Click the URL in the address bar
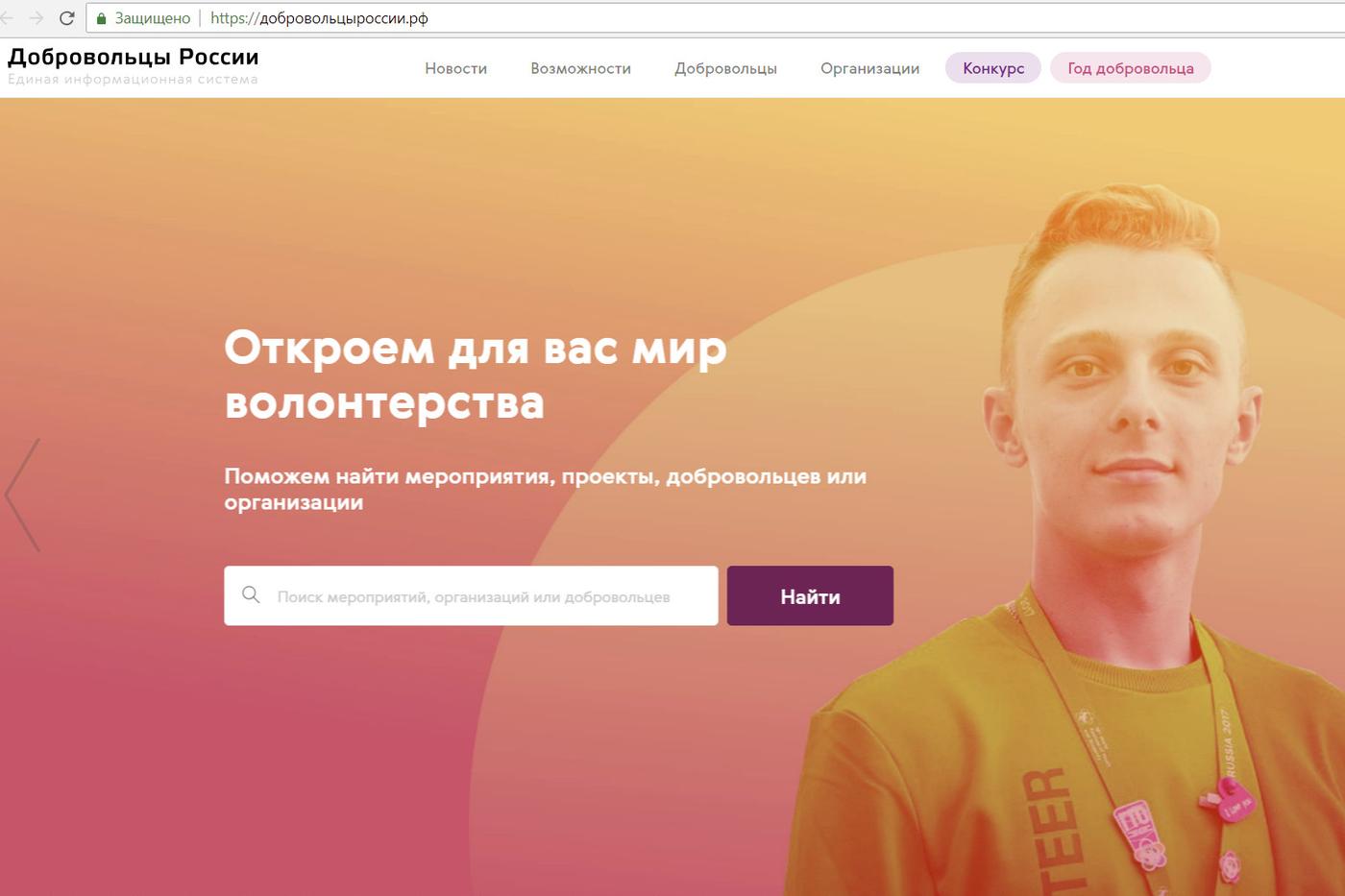 click(319, 18)
